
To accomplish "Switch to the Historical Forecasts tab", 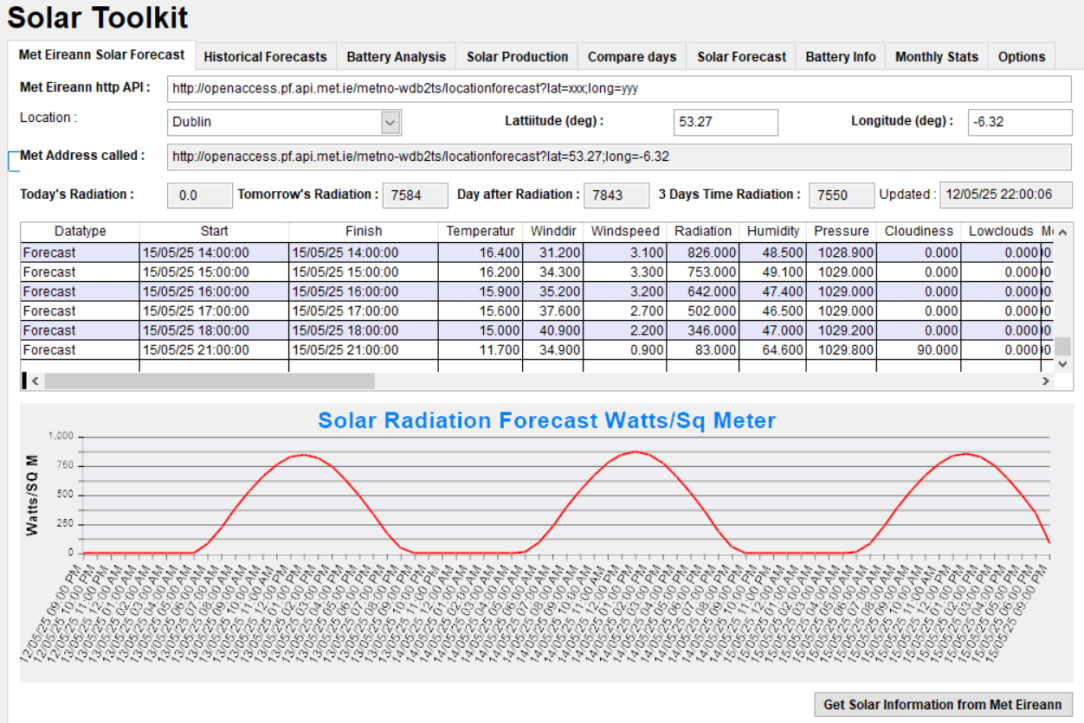I will (265, 57).
